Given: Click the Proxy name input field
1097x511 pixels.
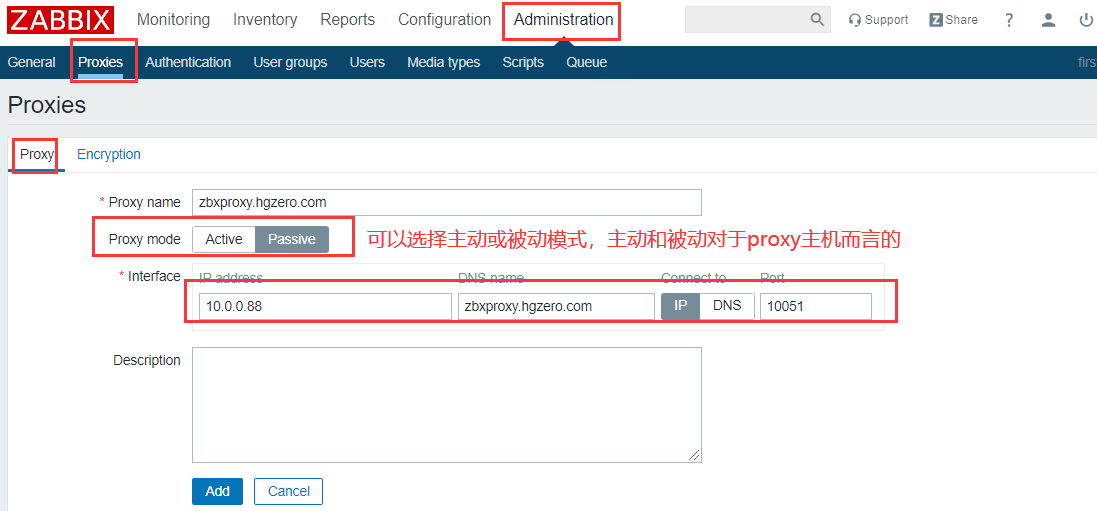Looking at the screenshot, I should (x=446, y=202).
